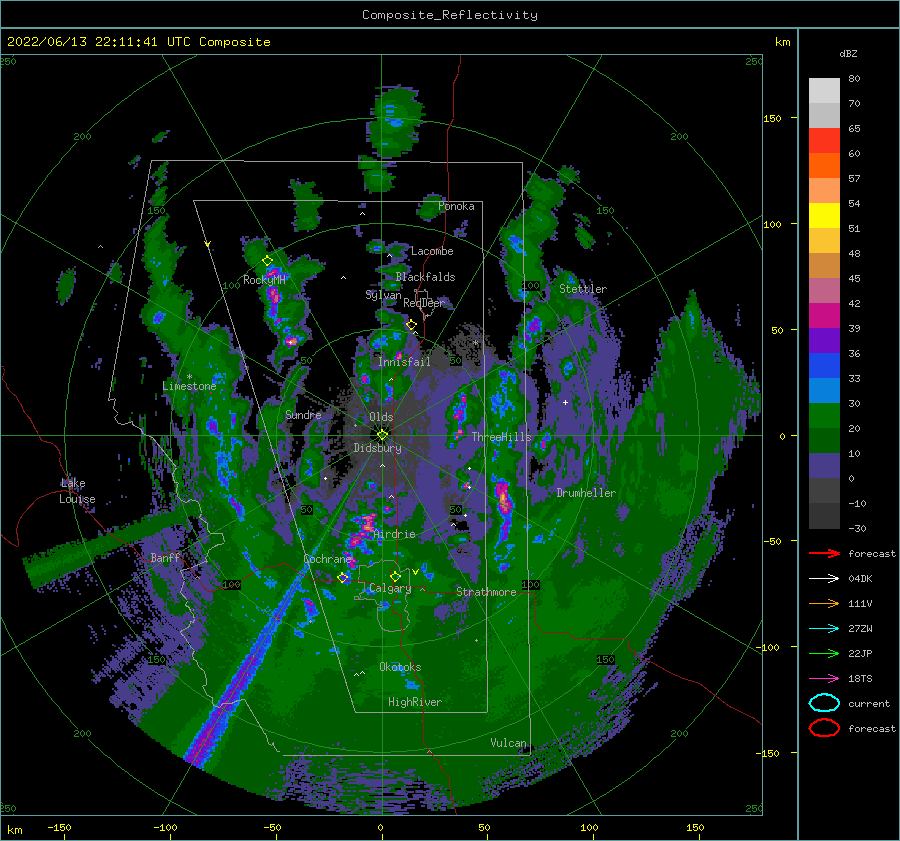900x841 pixels.
Task: Click the HighRiver label
Action: (415, 702)
